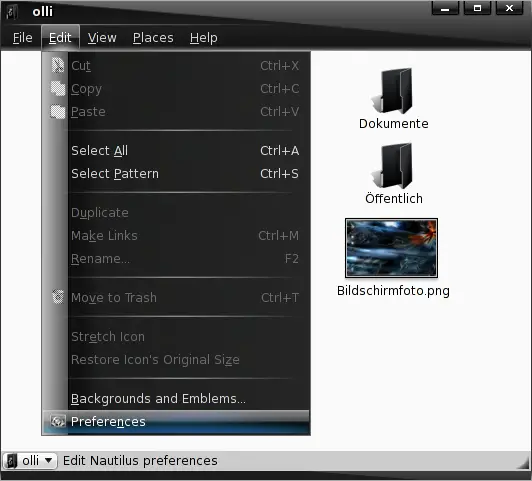Click the scissors icon beside Cut

tap(57, 65)
